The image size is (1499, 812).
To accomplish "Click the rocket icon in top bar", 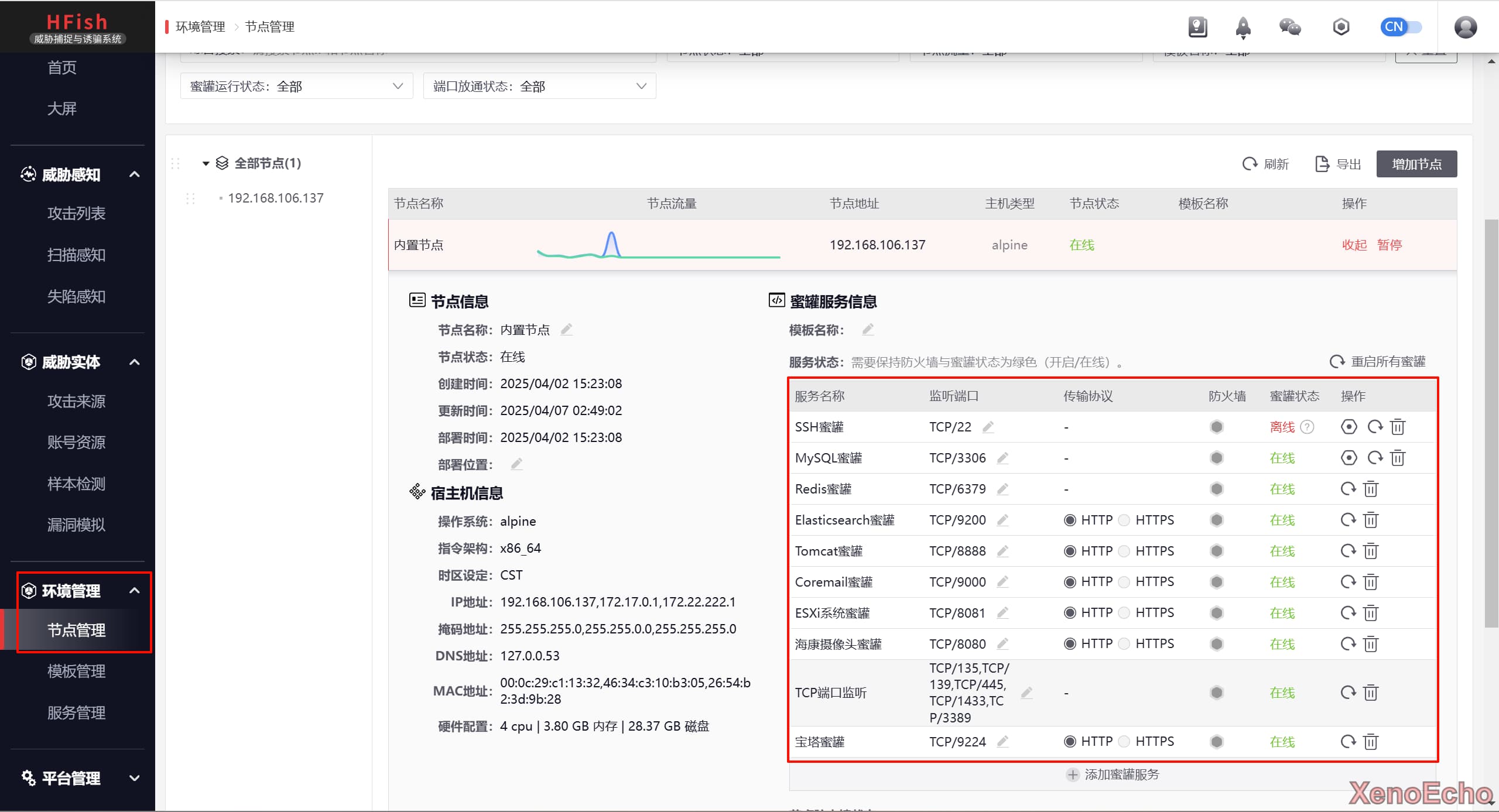I will click(1243, 27).
